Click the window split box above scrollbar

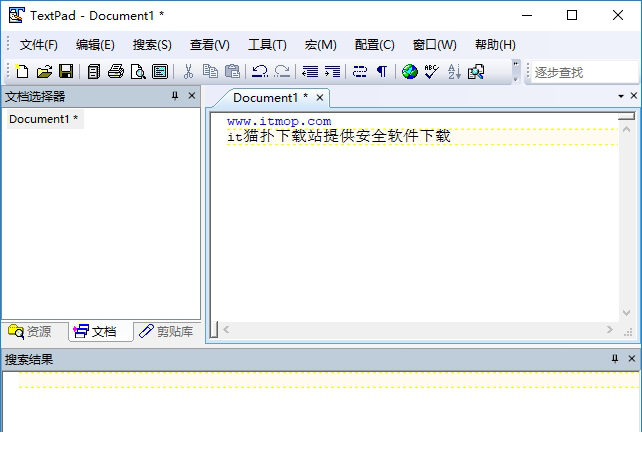(626, 117)
